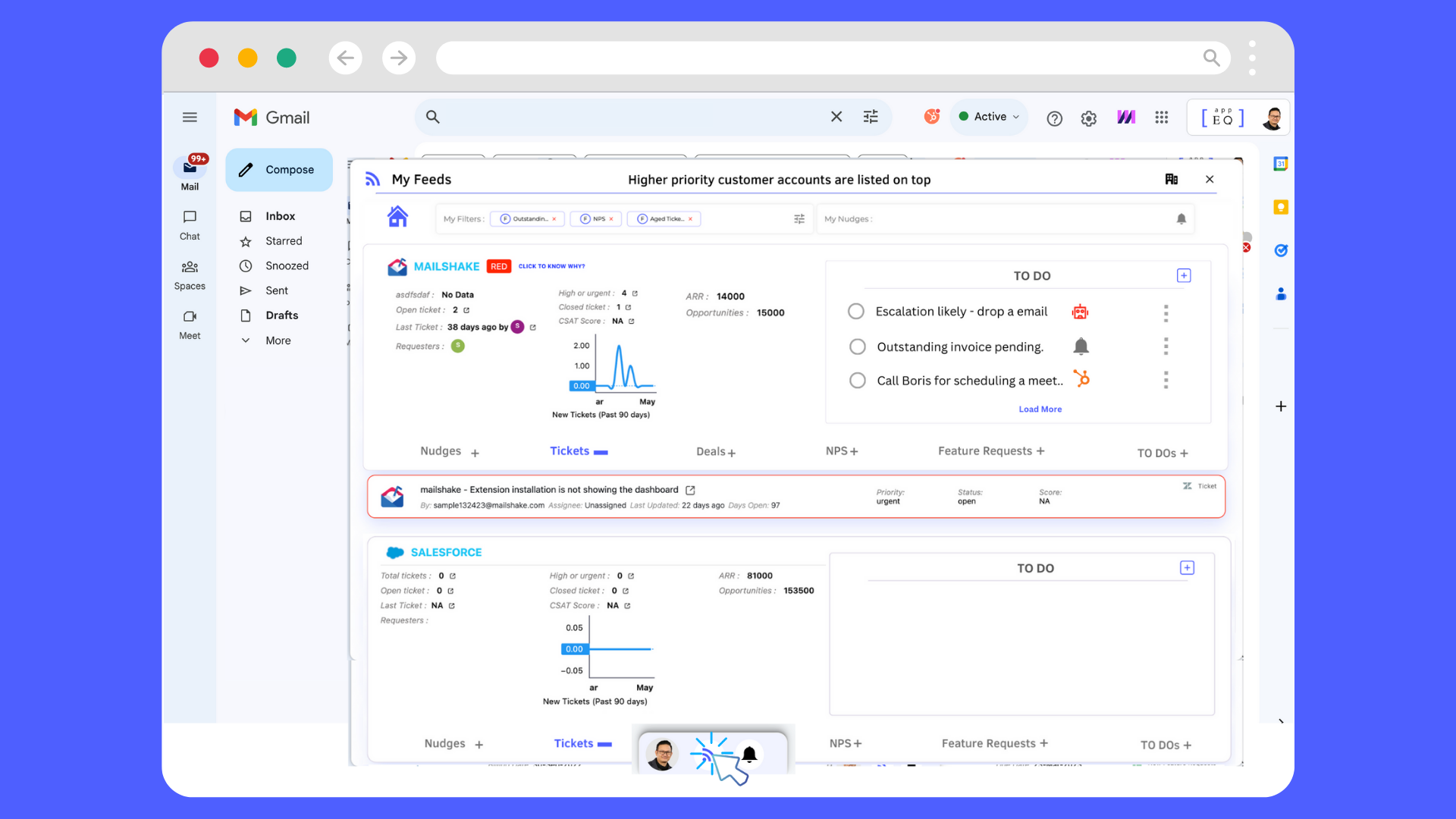Check off 'Outstanding invoice pending' task
Viewport: 1456px width, 819px height.
coord(858,347)
